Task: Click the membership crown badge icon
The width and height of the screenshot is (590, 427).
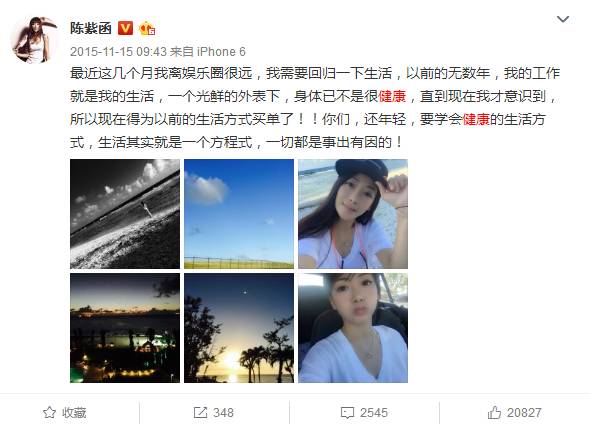Action: click(x=147, y=28)
